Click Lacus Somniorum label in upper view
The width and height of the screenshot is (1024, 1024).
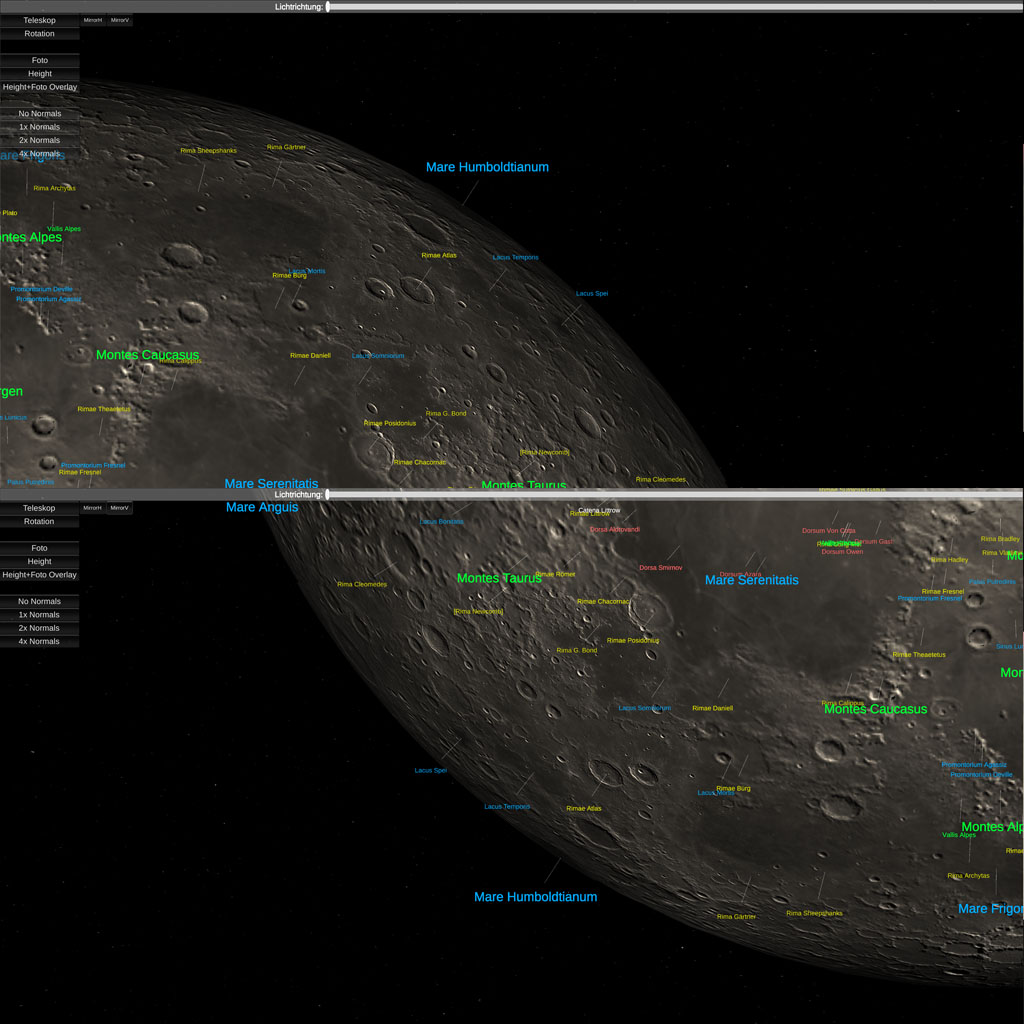(x=378, y=356)
